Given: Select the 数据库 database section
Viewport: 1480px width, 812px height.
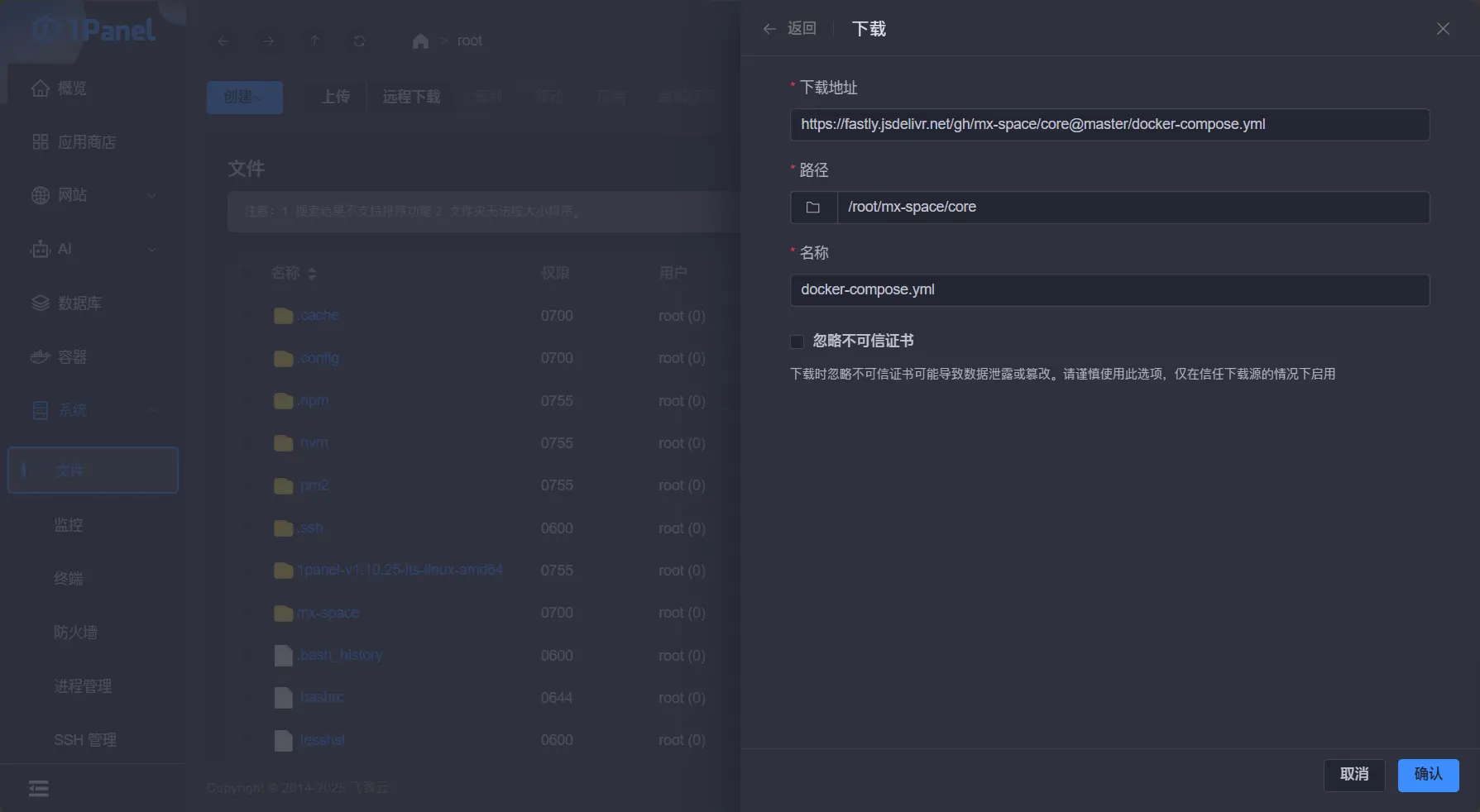Looking at the screenshot, I should 80,303.
